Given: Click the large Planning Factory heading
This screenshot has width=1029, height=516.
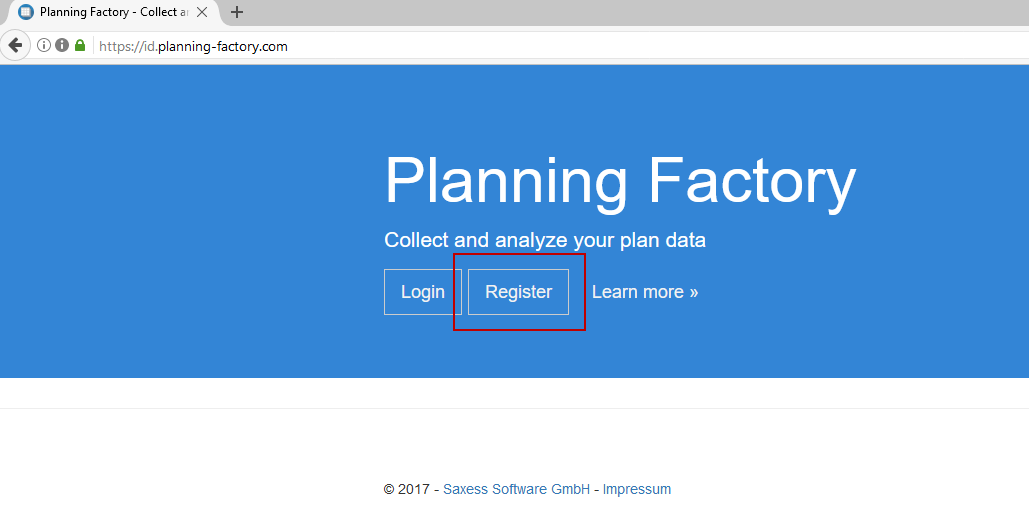Looking at the screenshot, I should click(x=620, y=181).
